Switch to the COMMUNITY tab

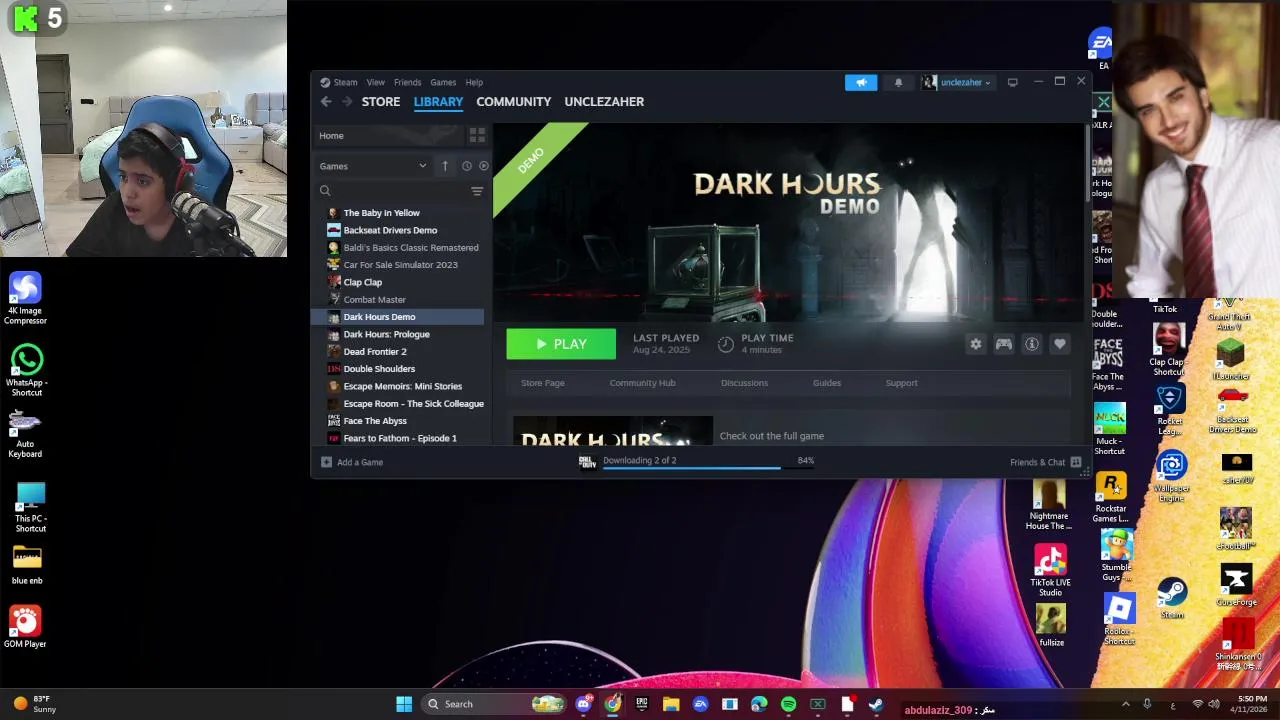coord(514,102)
